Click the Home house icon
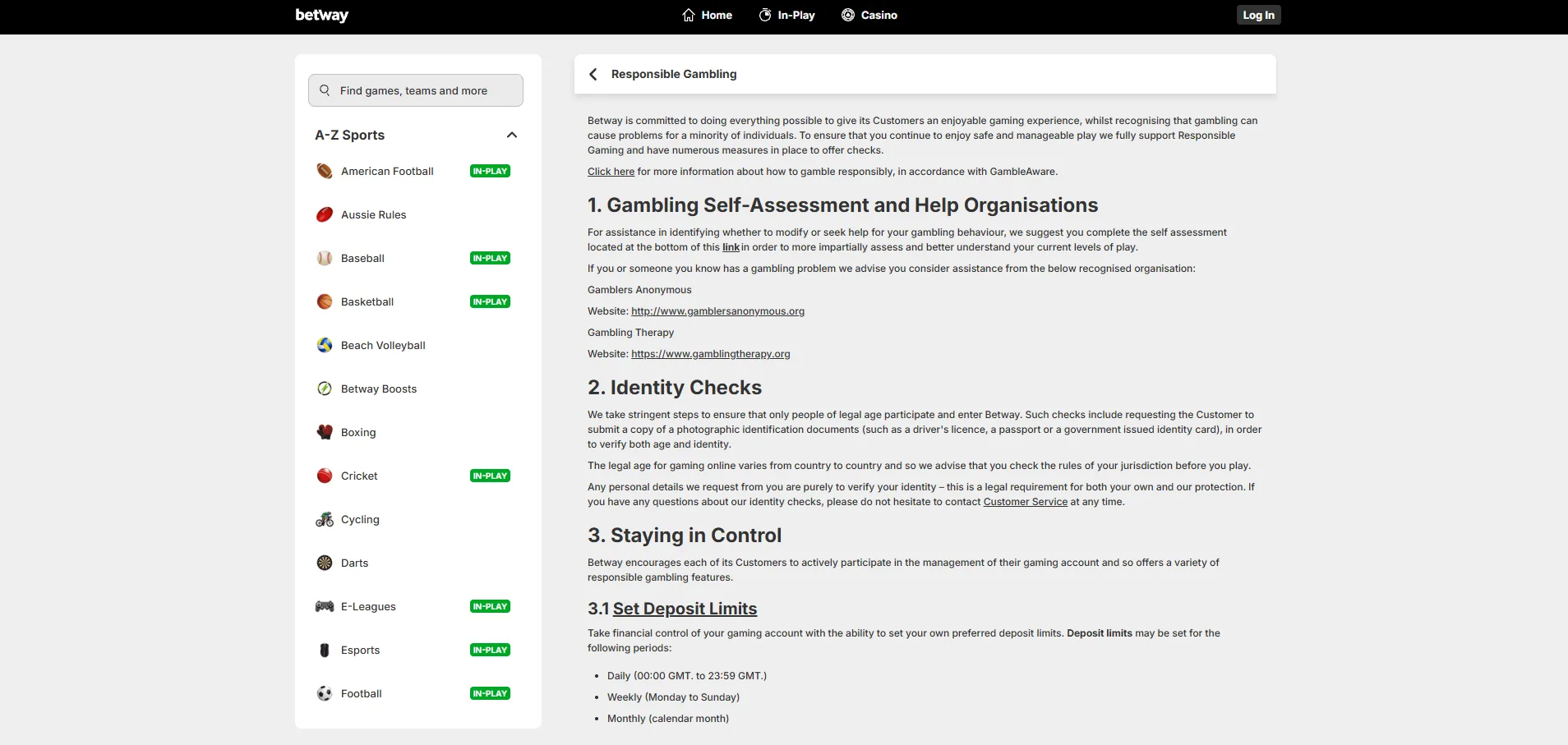Image resolution: width=1568 pixels, height=745 pixels. point(689,15)
